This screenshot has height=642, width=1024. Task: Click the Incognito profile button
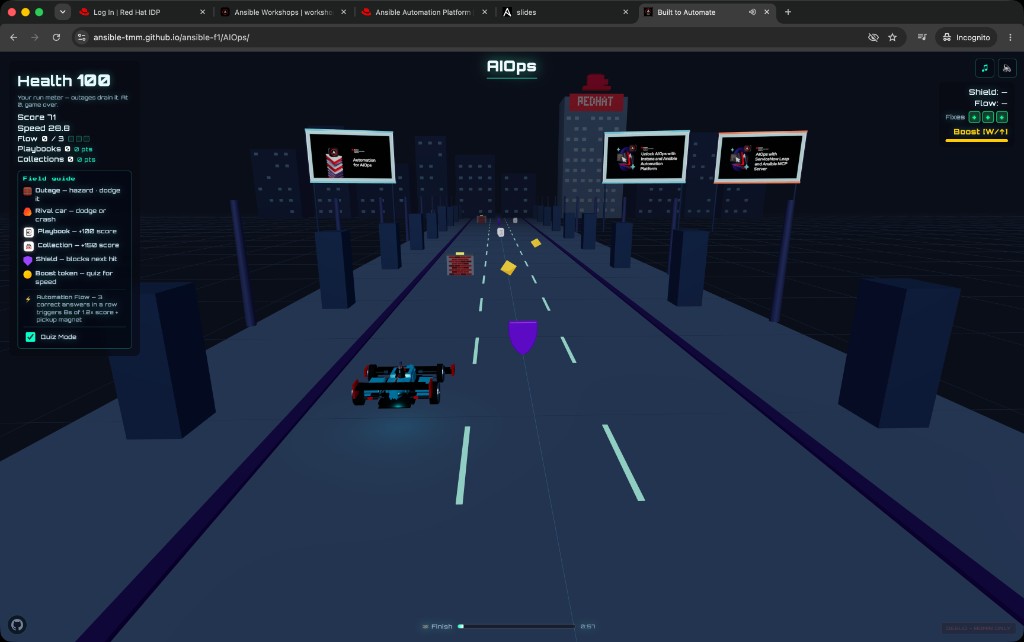(966, 37)
